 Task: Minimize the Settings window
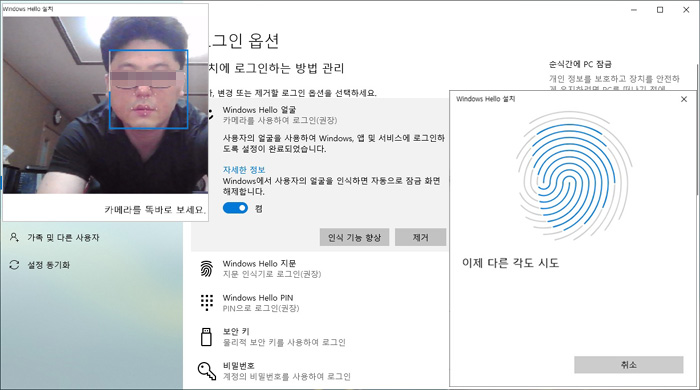[x=634, y=10]
